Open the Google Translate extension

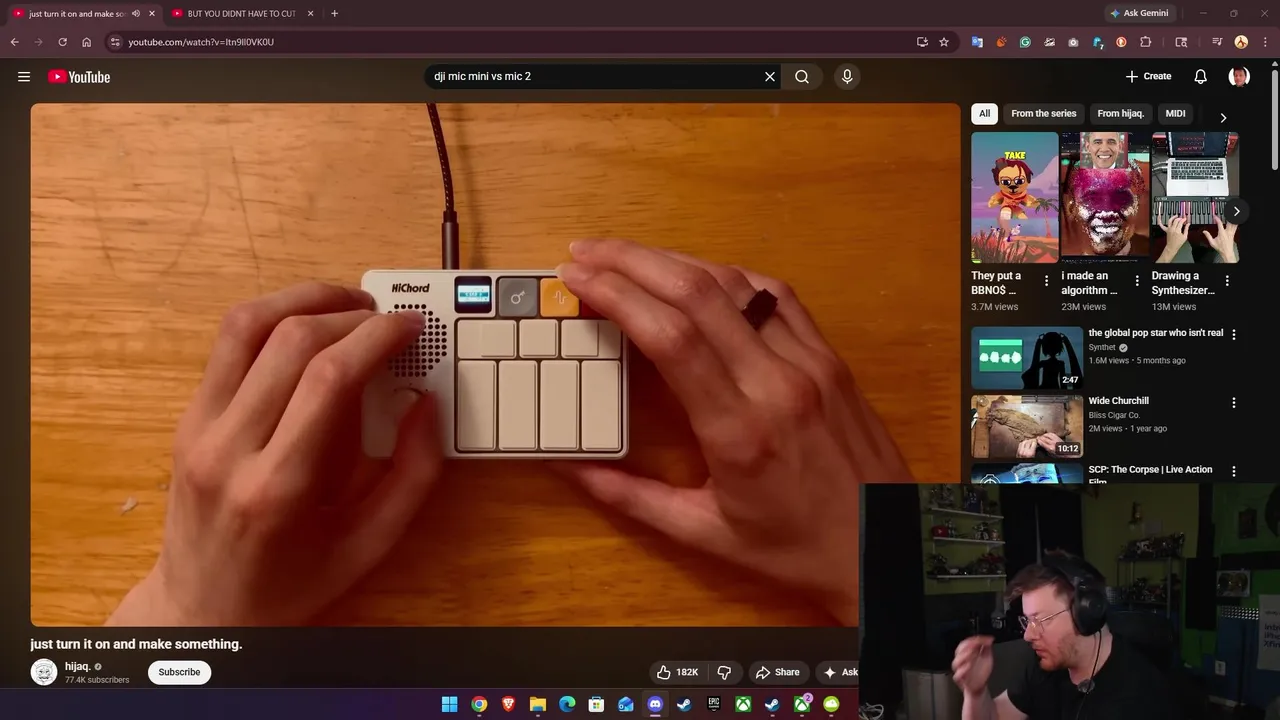(977, 42)
